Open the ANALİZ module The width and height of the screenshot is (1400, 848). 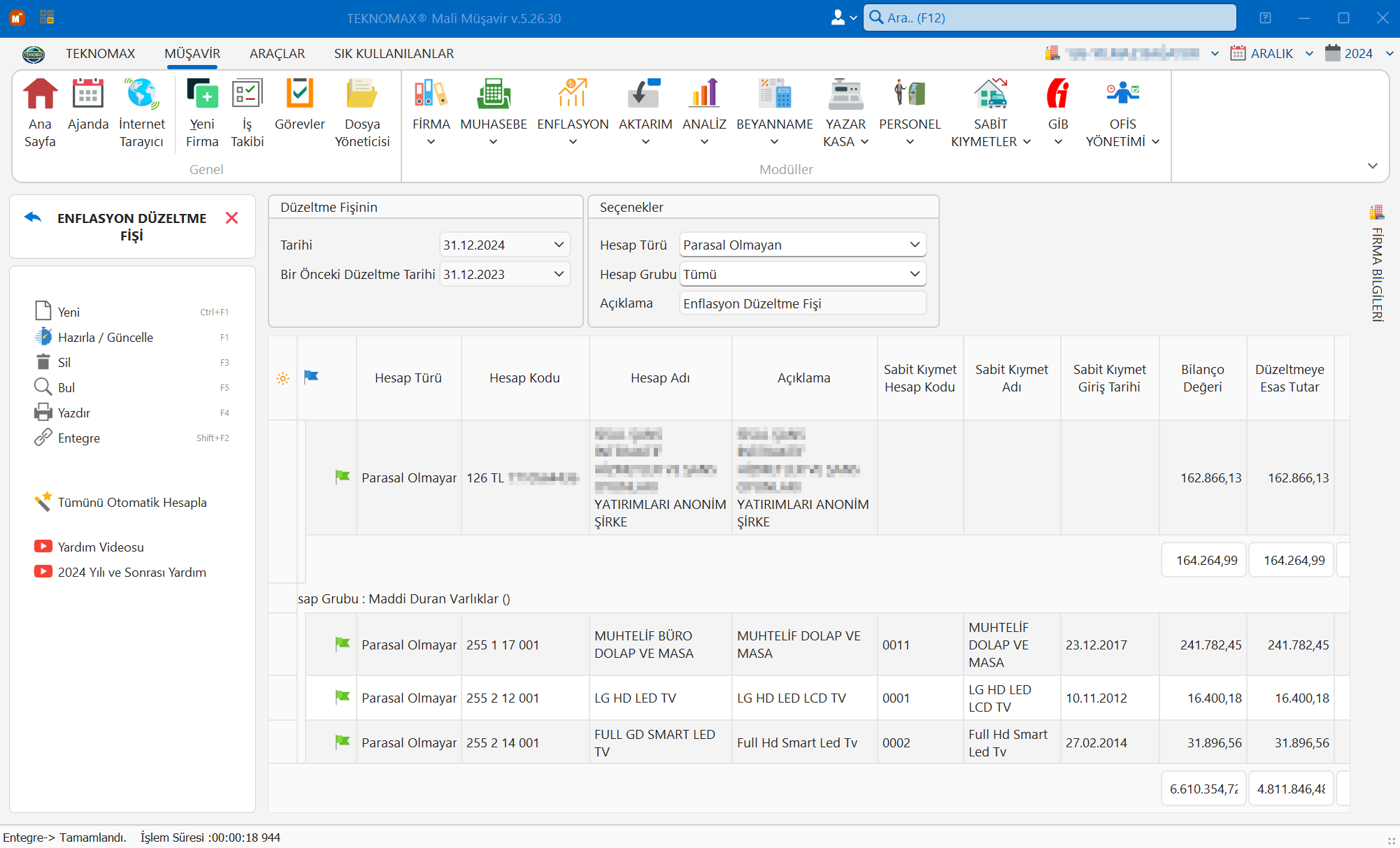point(704,113)
